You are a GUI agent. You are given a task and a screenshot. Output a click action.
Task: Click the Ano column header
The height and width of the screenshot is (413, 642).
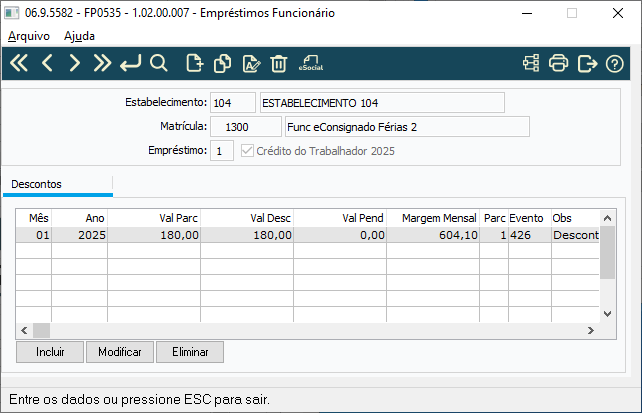tap(79, 218)
